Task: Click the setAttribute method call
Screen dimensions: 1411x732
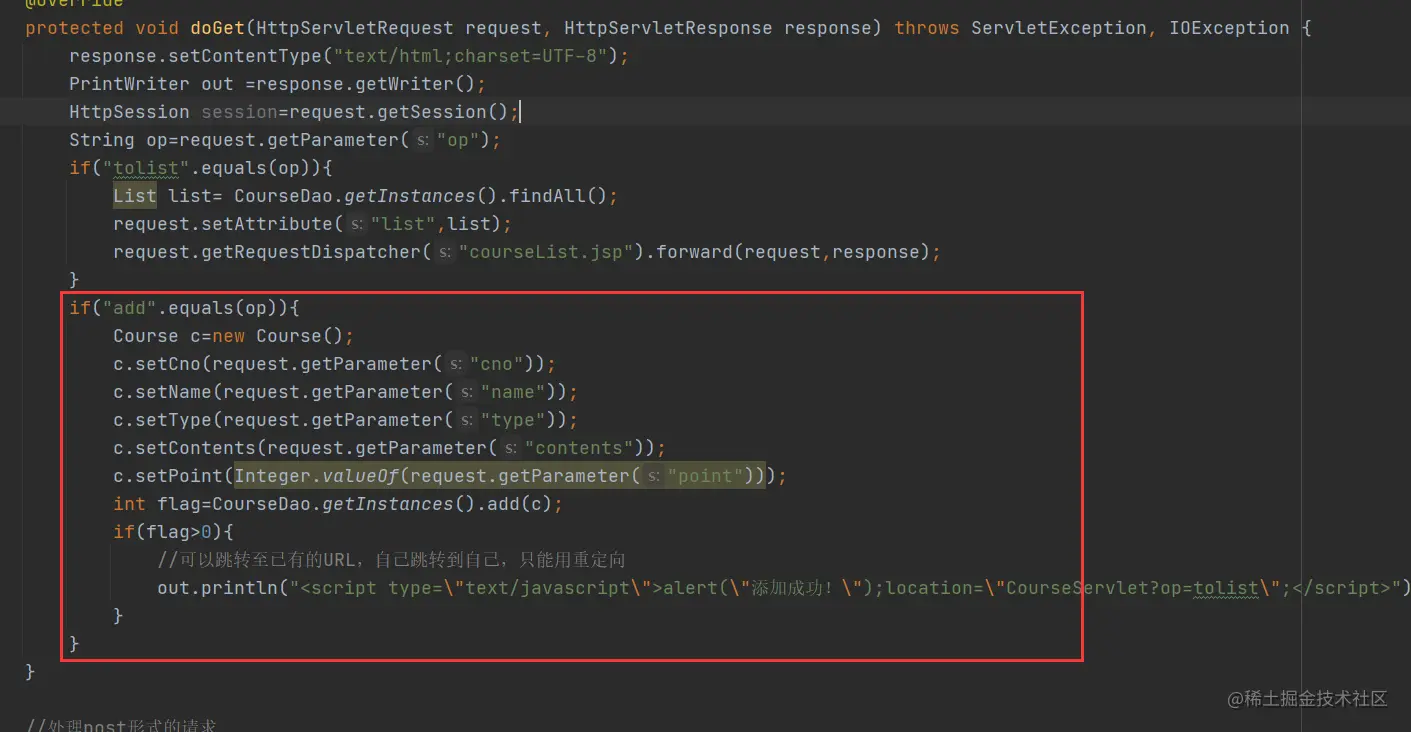Action: [267, 224]
